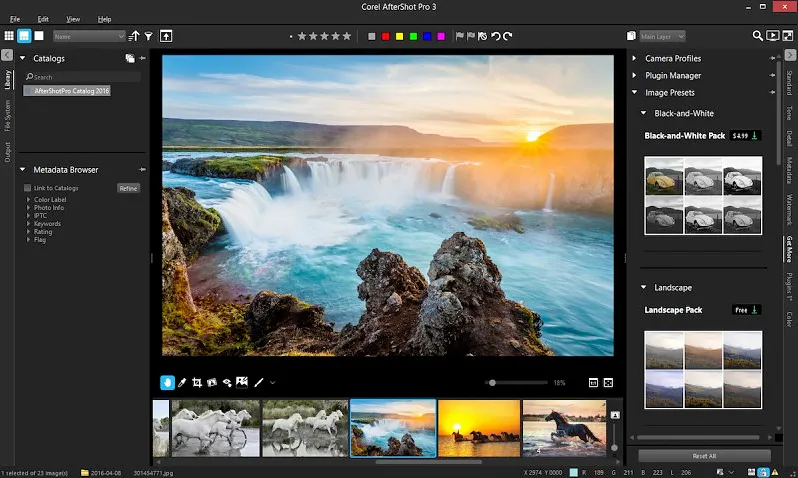Enable the Link to Catalogs checkbox

(x=27, y=188)
